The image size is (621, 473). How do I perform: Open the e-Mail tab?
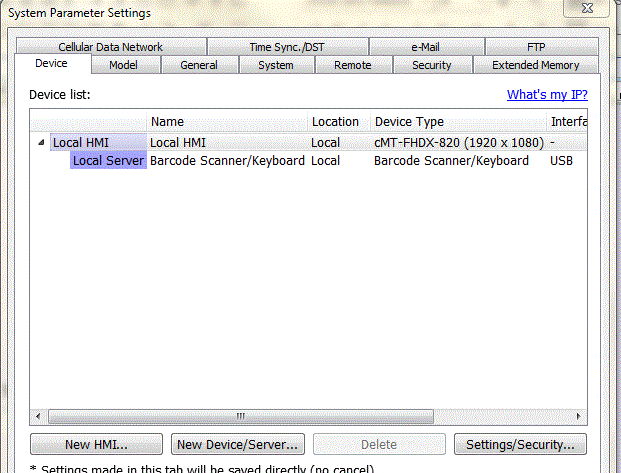(426, 47)
